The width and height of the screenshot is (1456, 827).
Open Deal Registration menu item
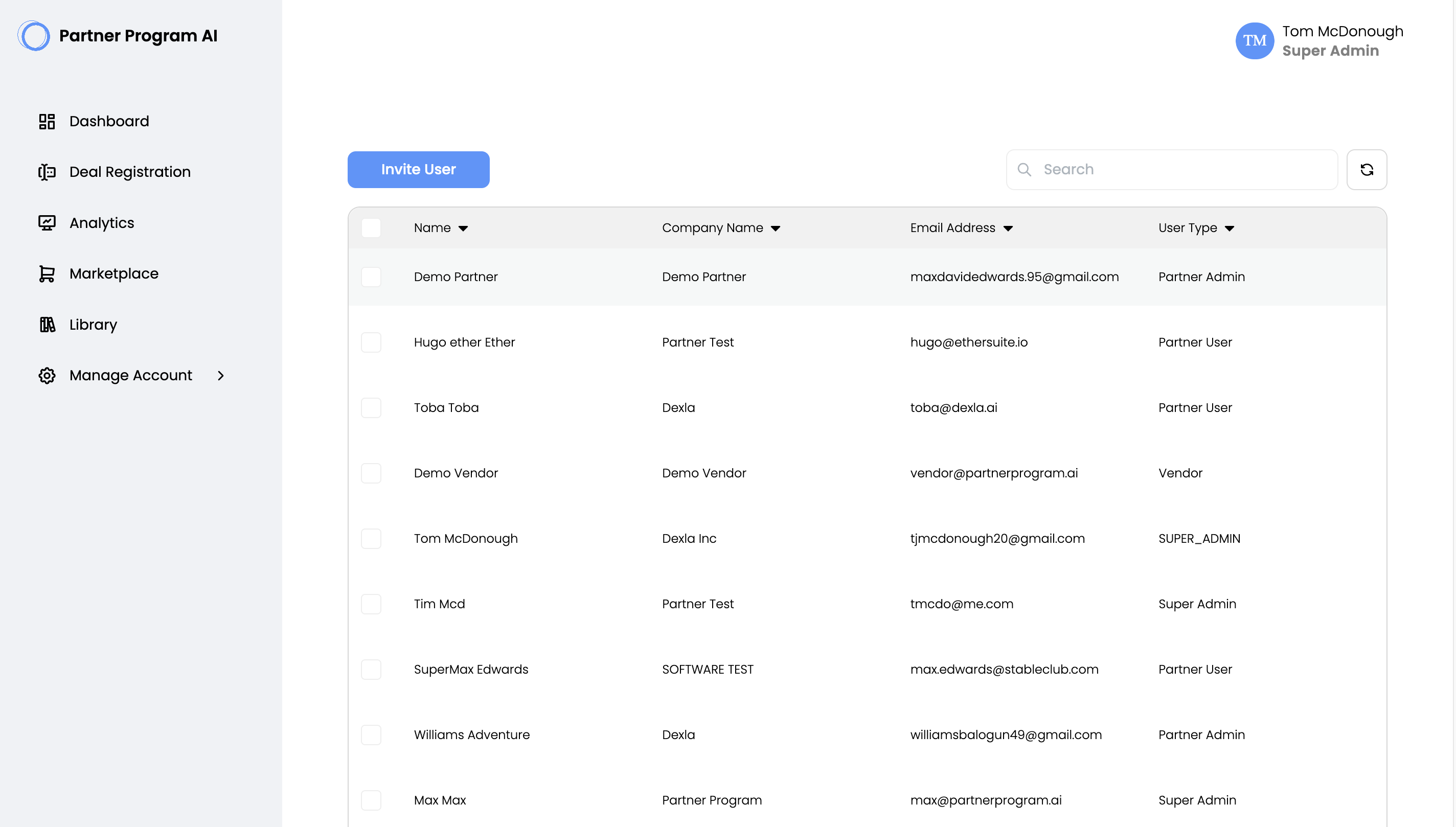(x=129, y=172)
